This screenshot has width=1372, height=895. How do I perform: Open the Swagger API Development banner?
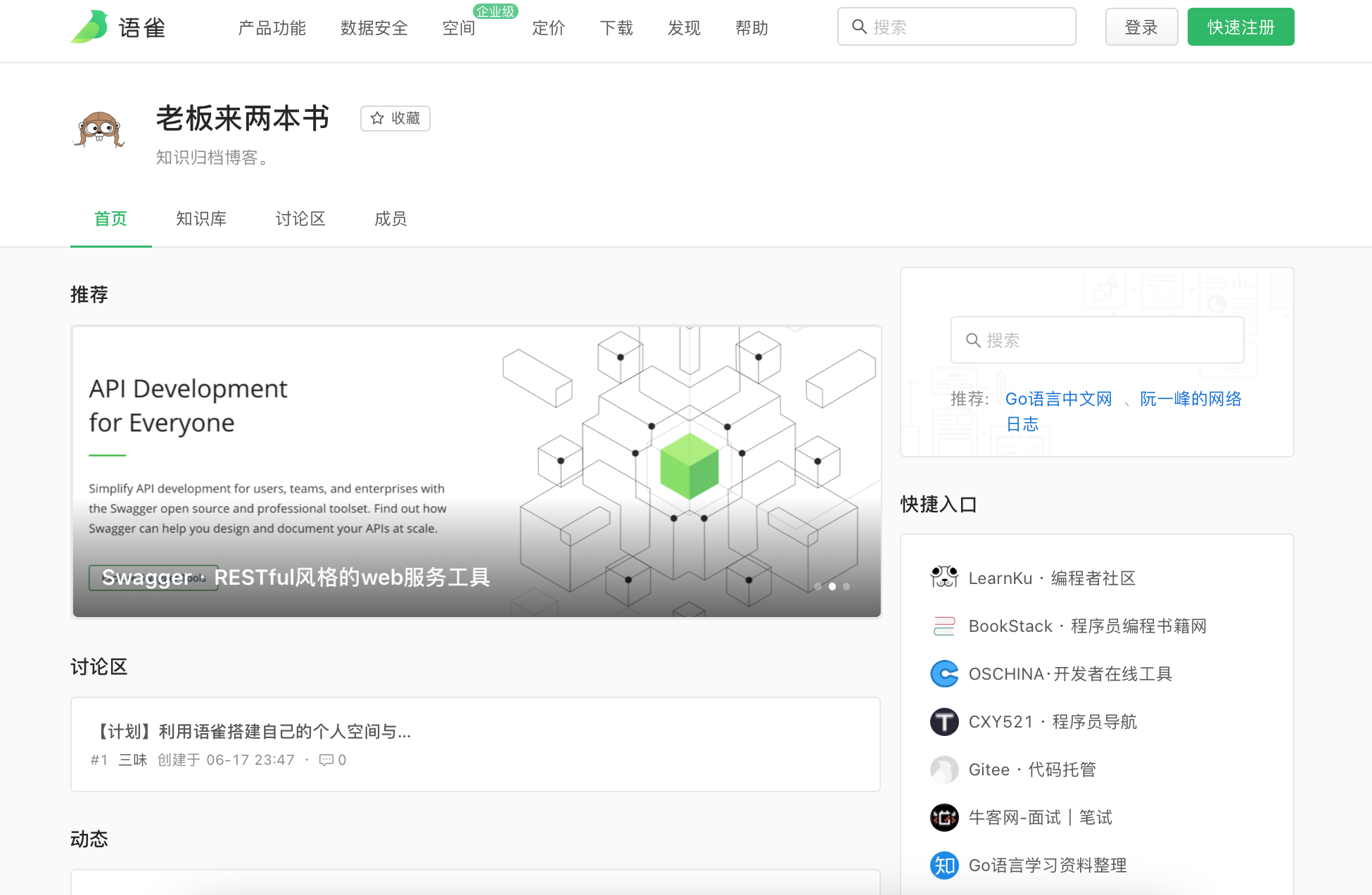coord(476,471)
